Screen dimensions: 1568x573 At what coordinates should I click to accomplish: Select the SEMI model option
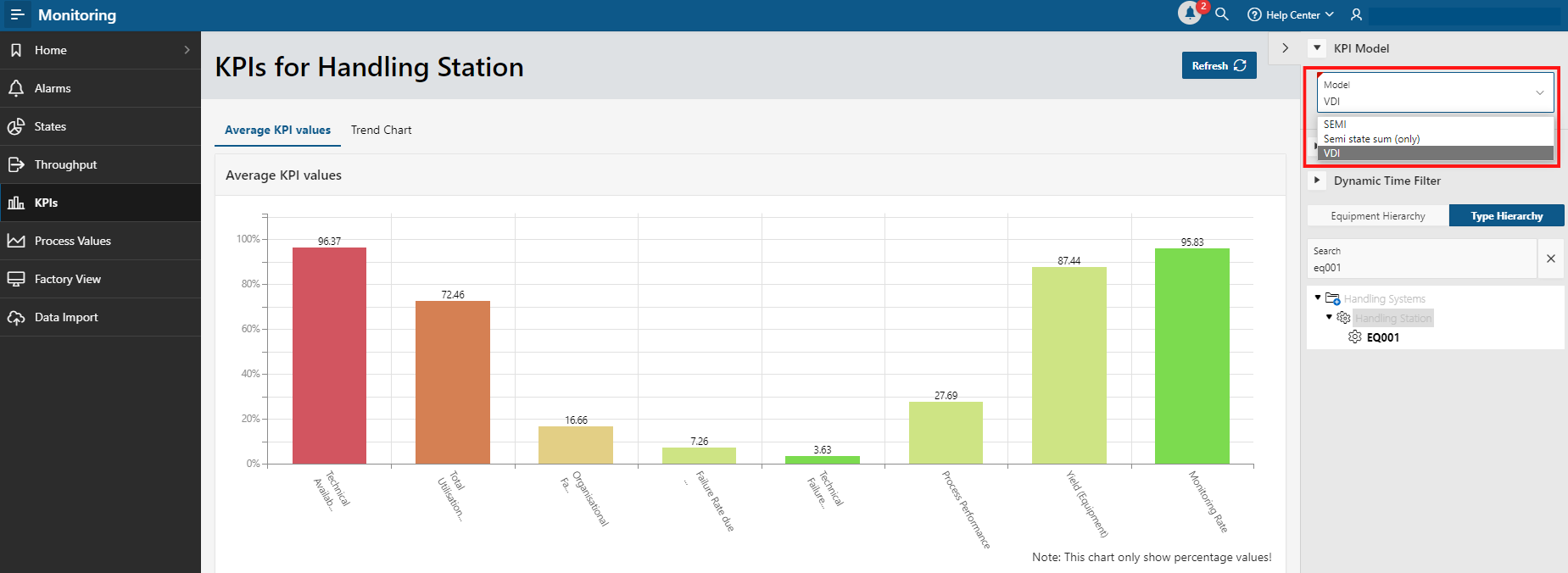tap(1335, 125)
